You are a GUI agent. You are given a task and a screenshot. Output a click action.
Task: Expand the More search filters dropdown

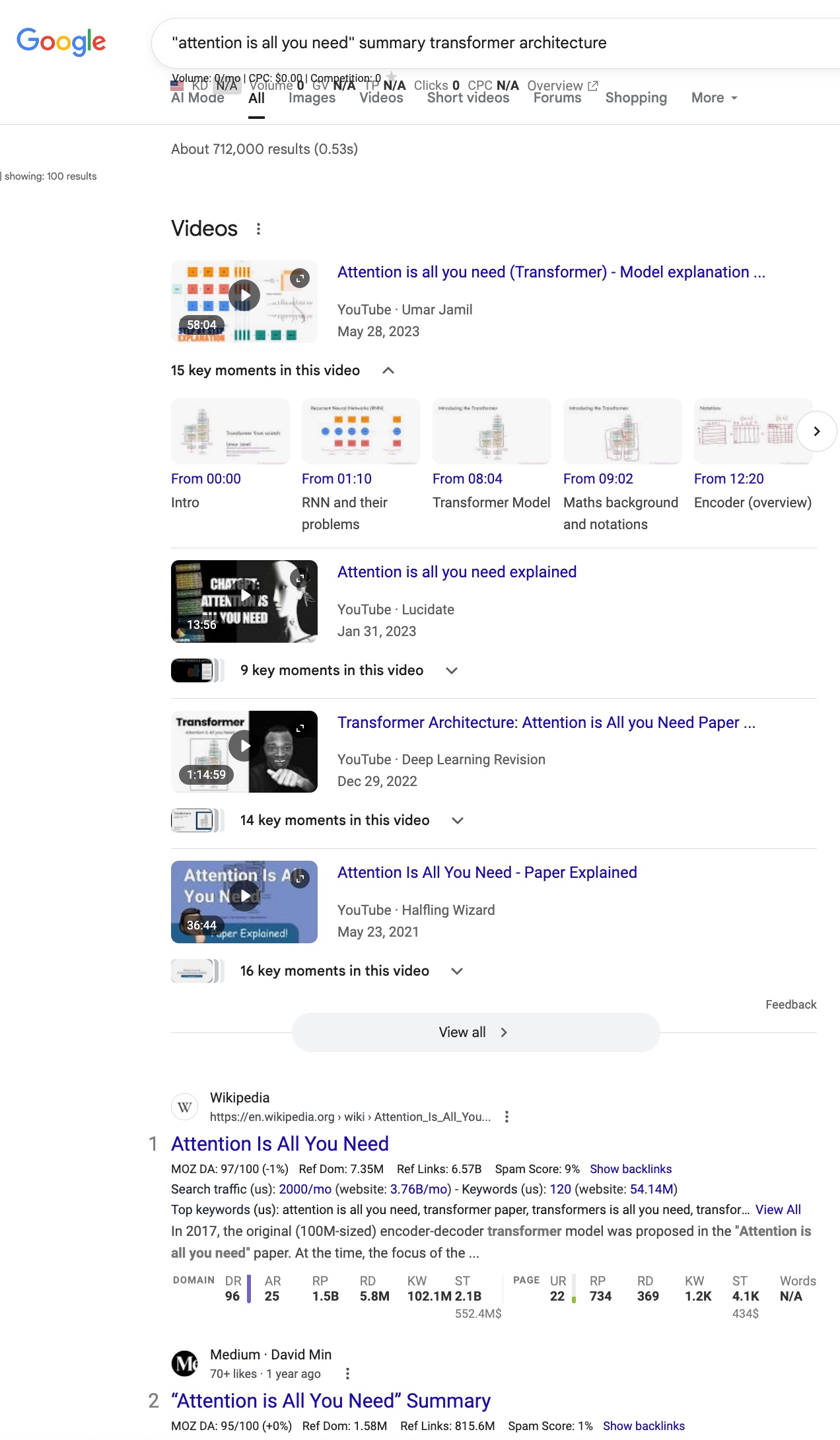(714, 98)
